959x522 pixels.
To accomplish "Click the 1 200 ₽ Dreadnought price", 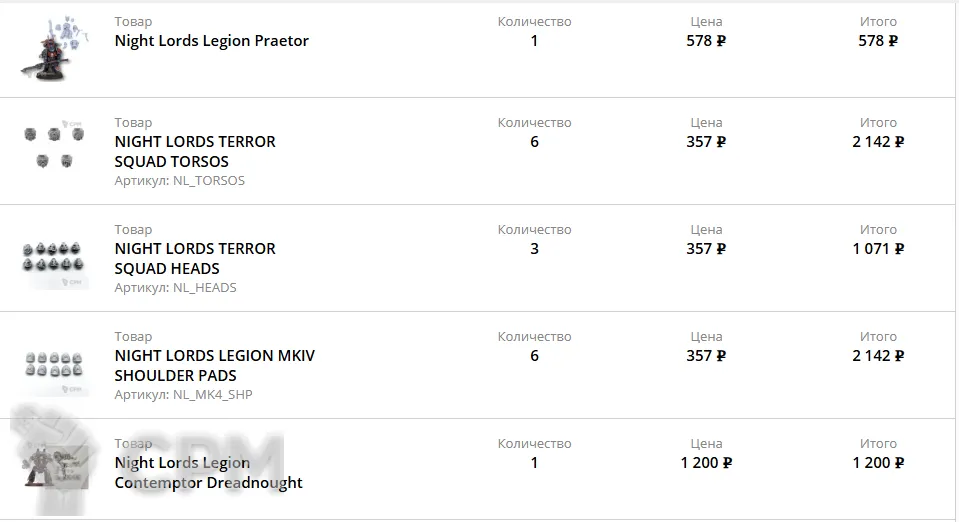I will click(706, 463).
